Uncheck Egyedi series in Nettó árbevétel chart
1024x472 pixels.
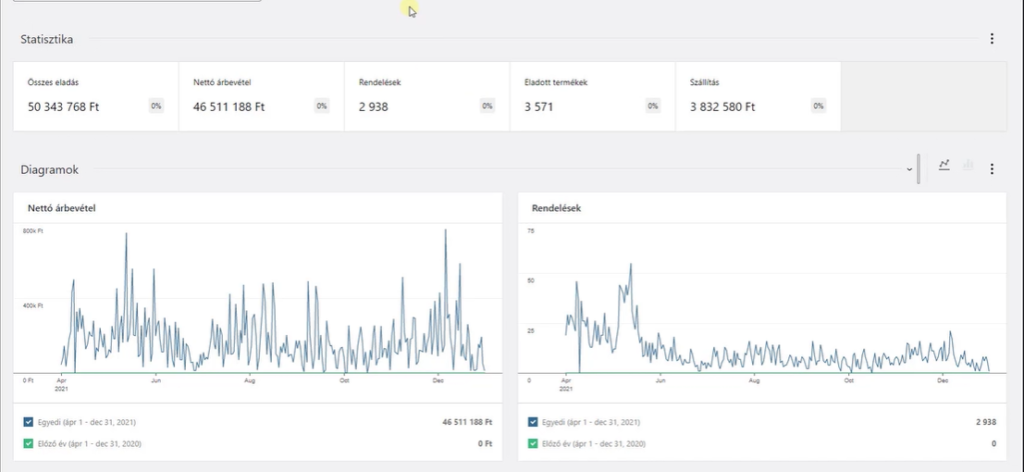coord(32,423)
